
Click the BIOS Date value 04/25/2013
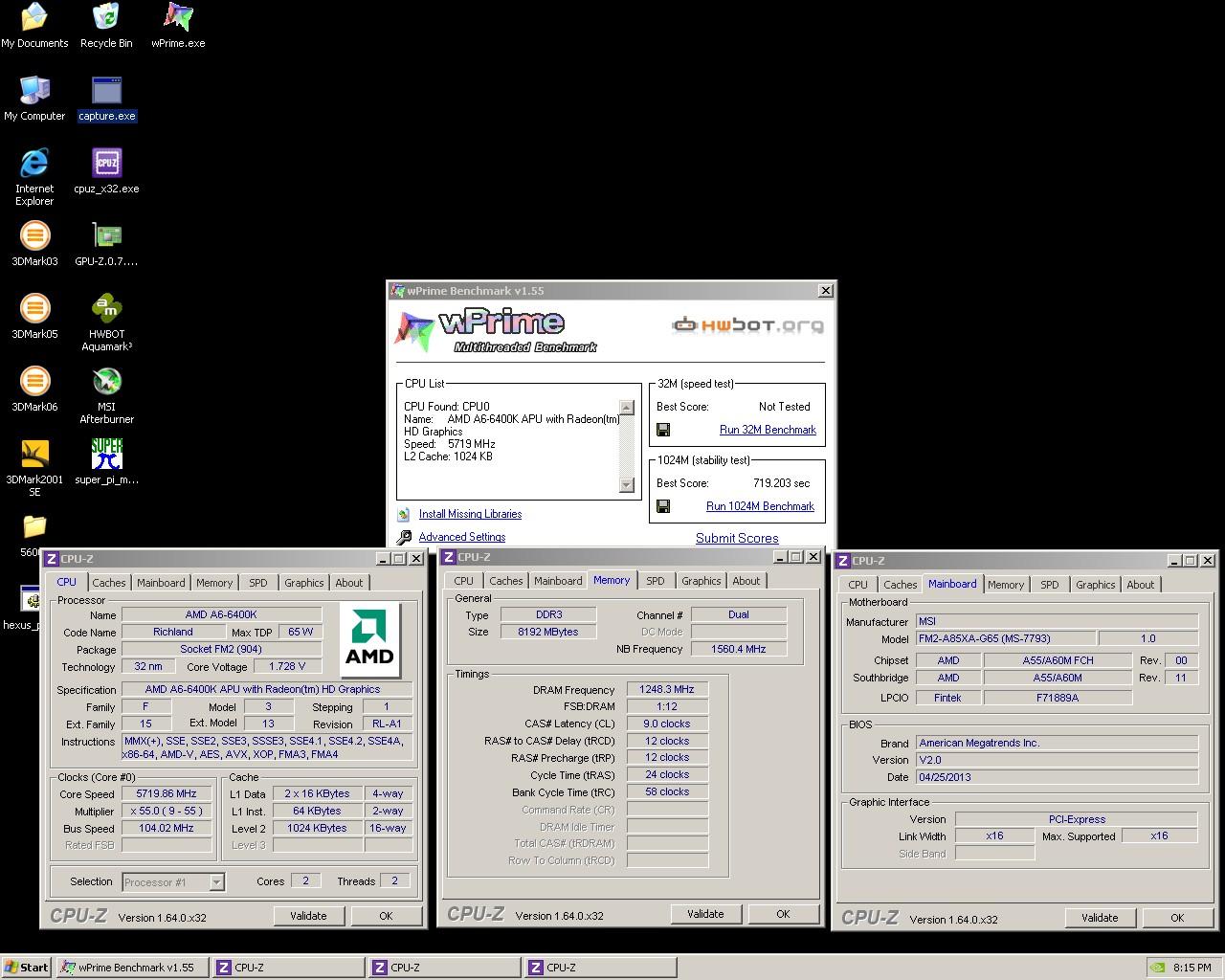click(1057, 777)
